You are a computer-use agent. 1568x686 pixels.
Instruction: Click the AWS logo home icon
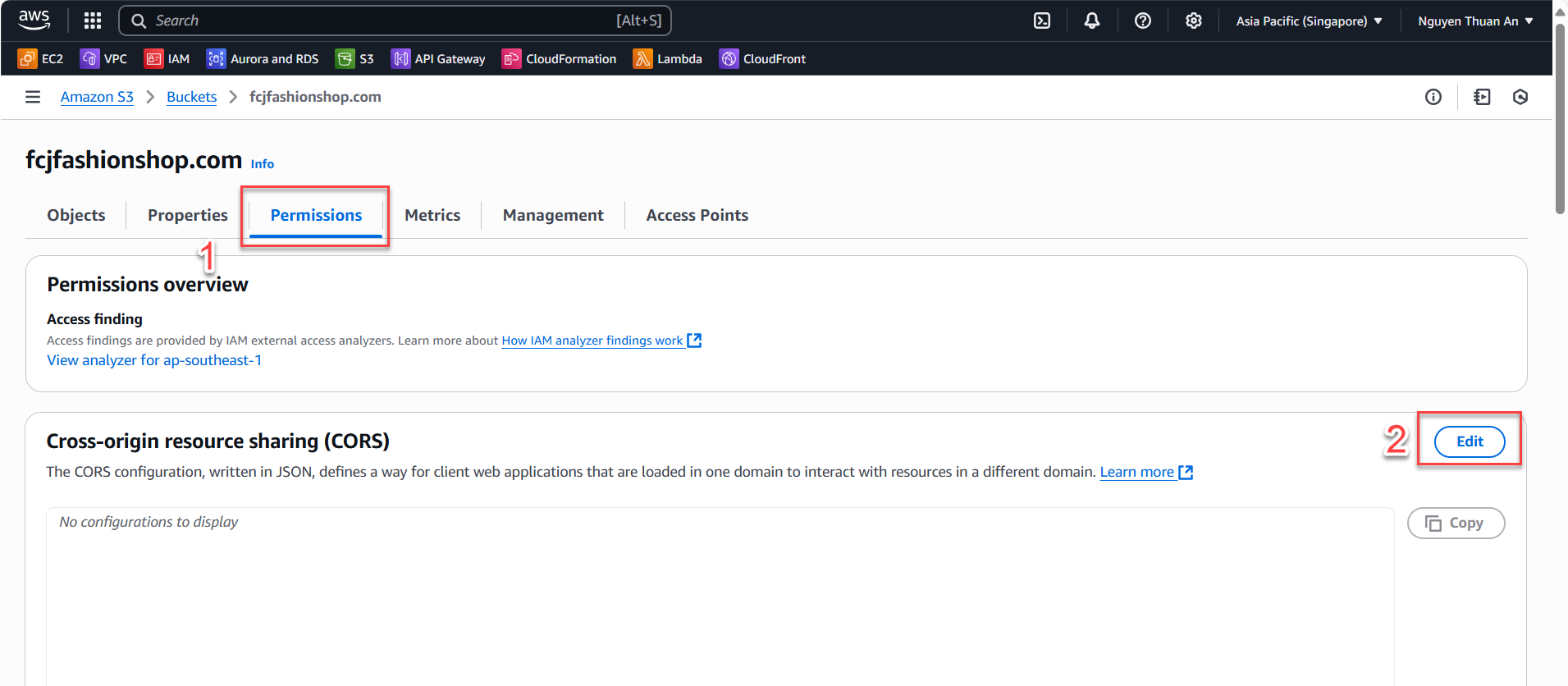34,20
